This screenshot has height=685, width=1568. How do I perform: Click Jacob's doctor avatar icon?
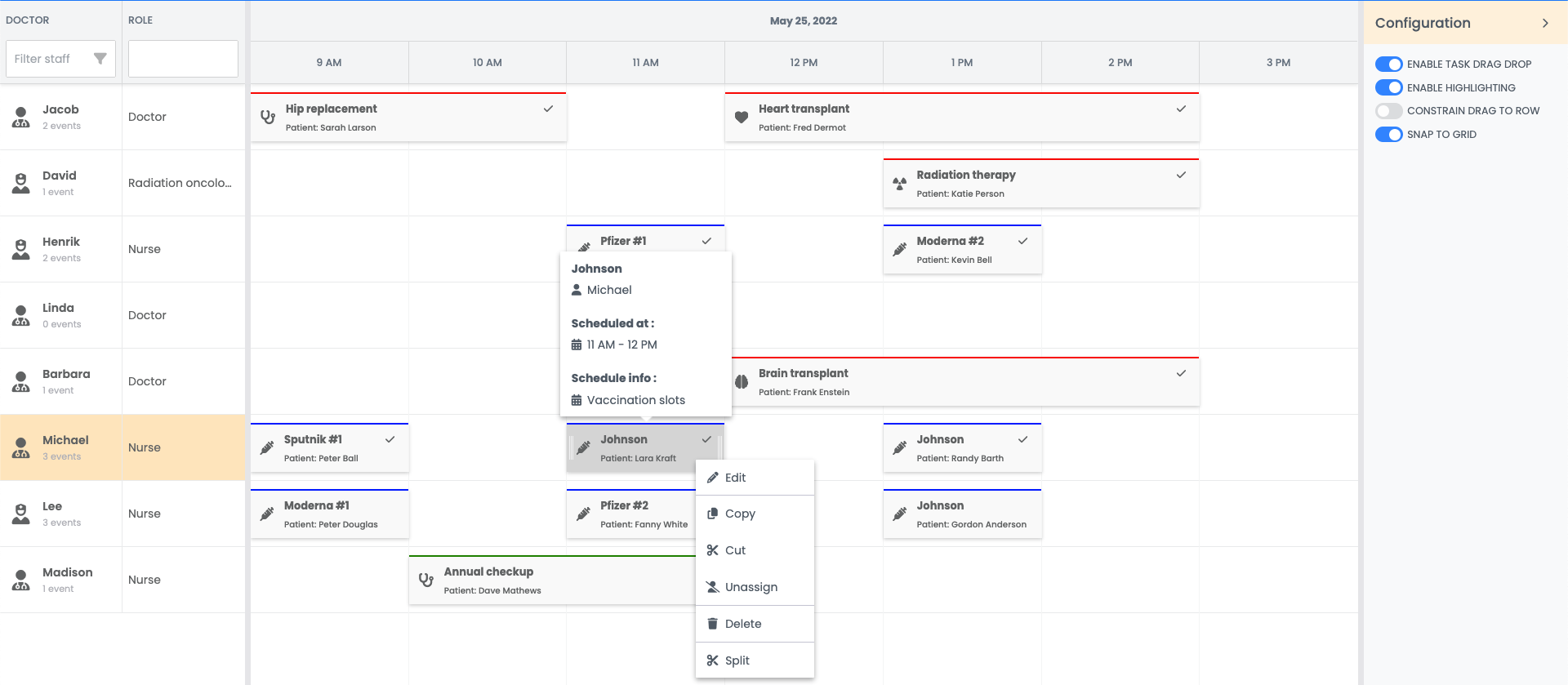click(x=21, y=117)
